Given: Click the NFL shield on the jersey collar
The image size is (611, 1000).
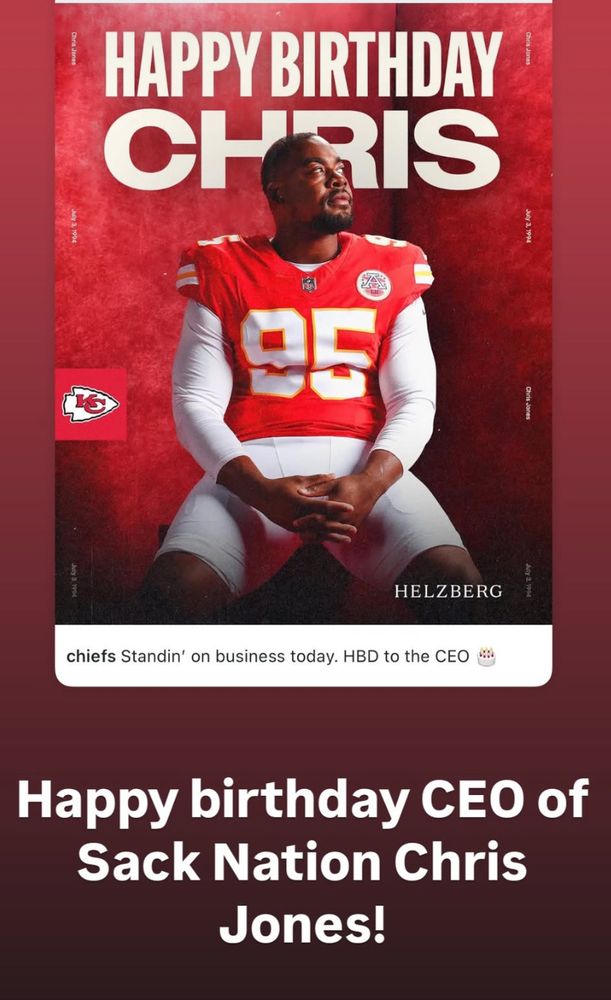Looking at the screenshot, I should 309,284.
